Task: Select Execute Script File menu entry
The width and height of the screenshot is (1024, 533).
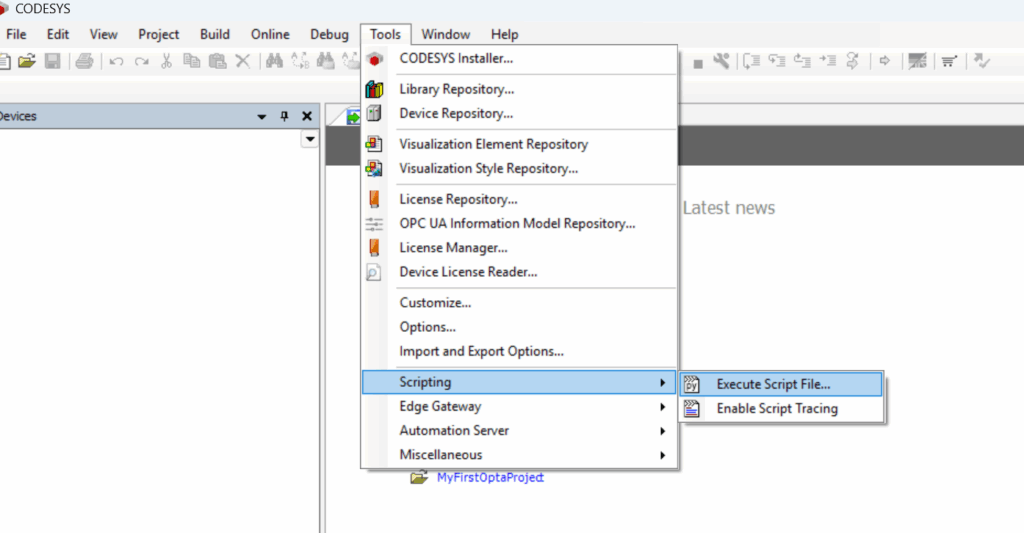Action: tap(773, 384)
